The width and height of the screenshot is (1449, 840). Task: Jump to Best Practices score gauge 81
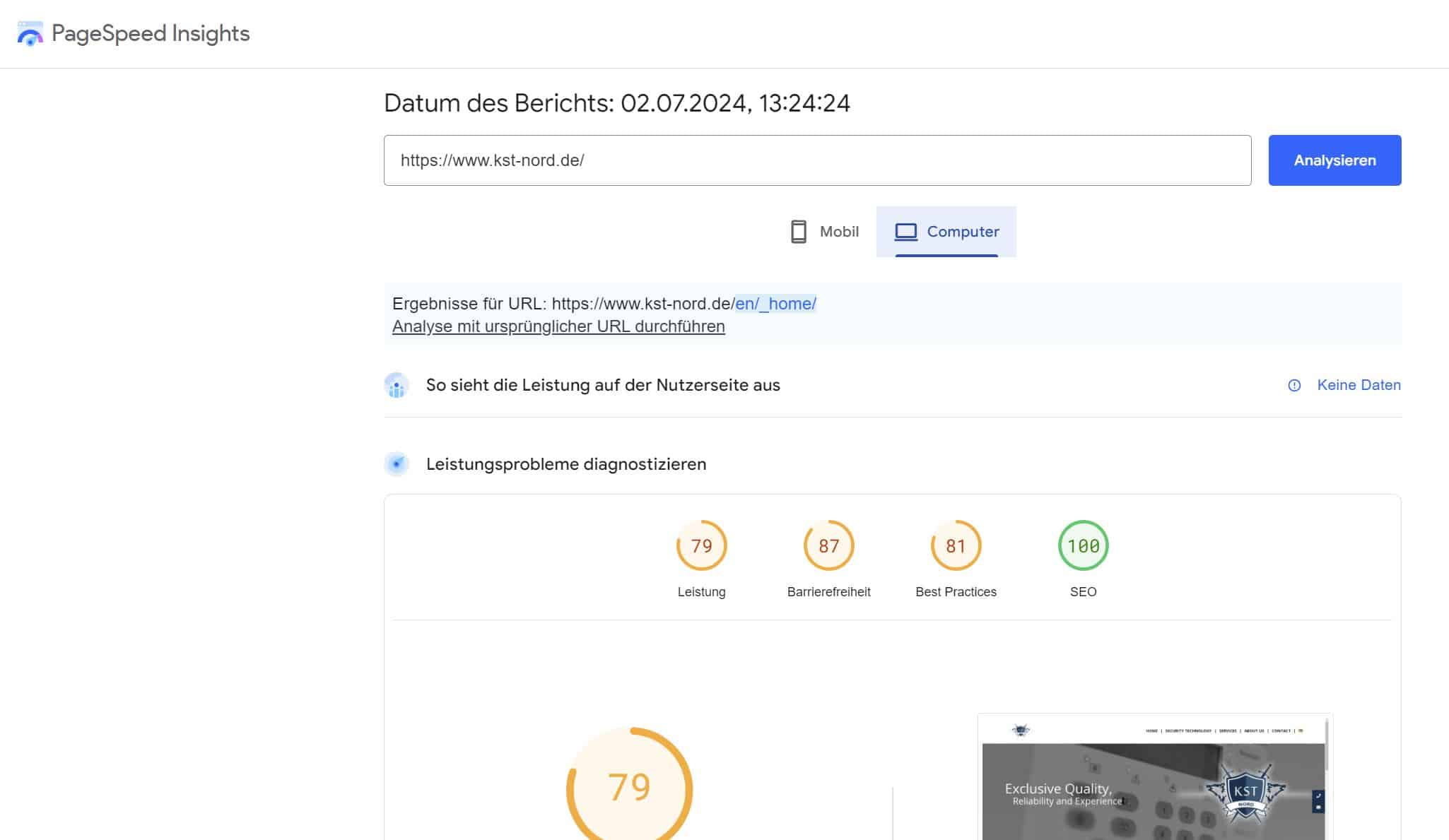point(956,545)
